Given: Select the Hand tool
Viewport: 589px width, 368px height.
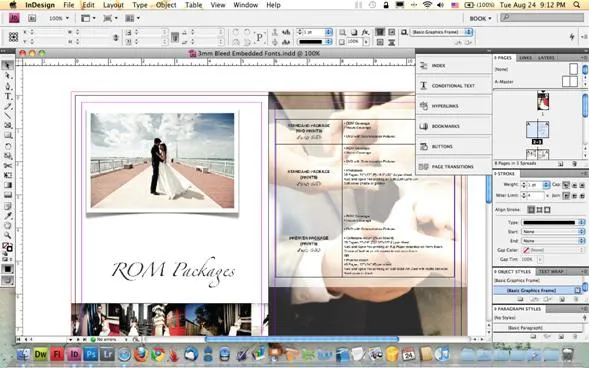Looking at the screenshot, I should point(7,225).
